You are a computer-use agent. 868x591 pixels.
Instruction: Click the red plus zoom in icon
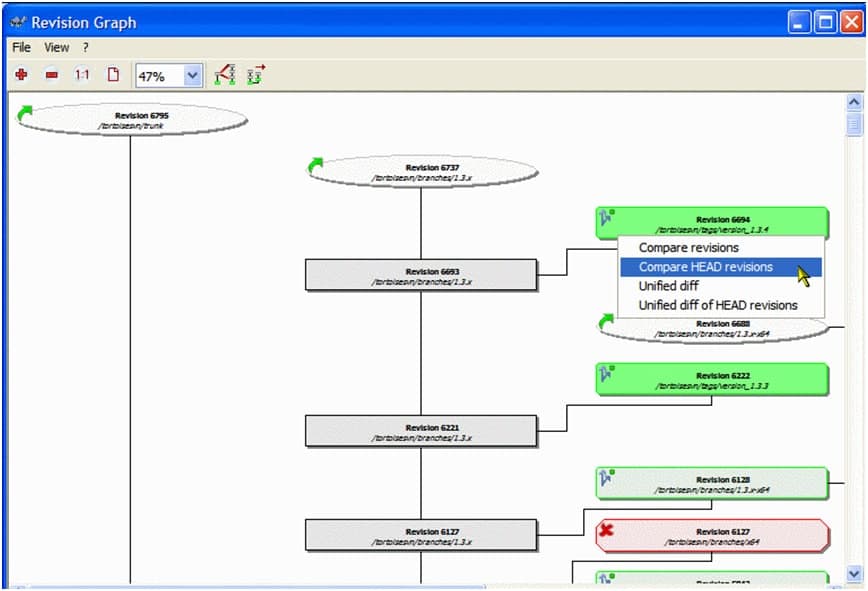21,75
